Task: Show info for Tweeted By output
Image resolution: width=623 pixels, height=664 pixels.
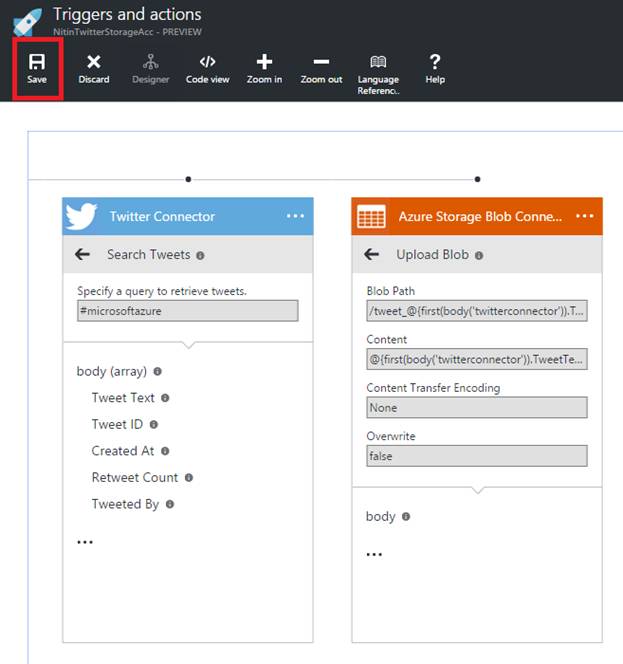Action: pyautogui.click(x=170, y=504)
